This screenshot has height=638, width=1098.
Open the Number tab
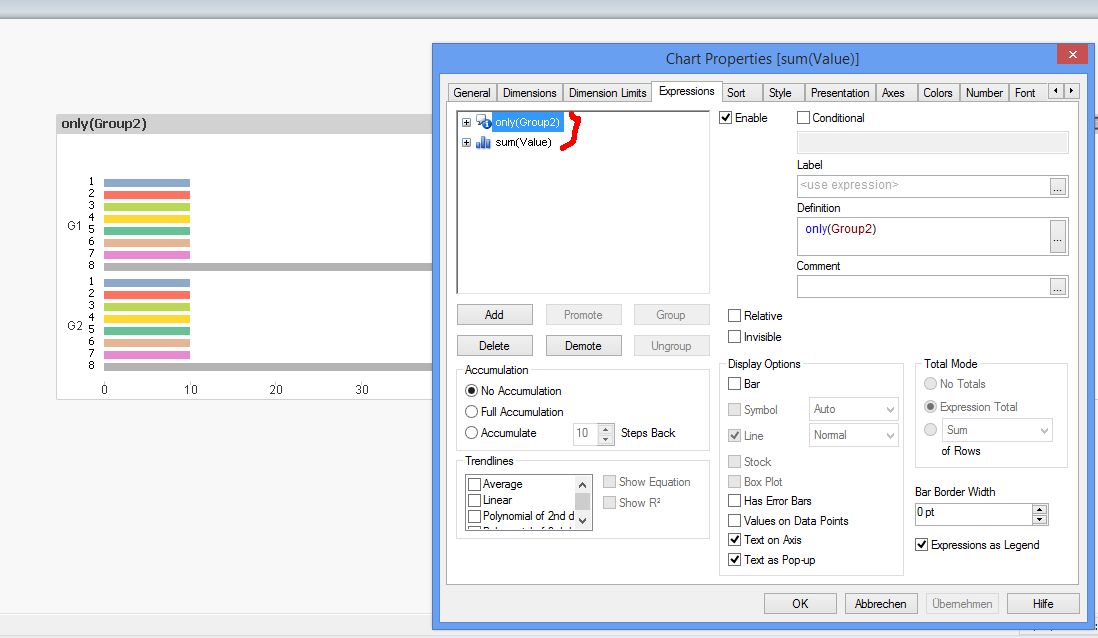(984, 93)
